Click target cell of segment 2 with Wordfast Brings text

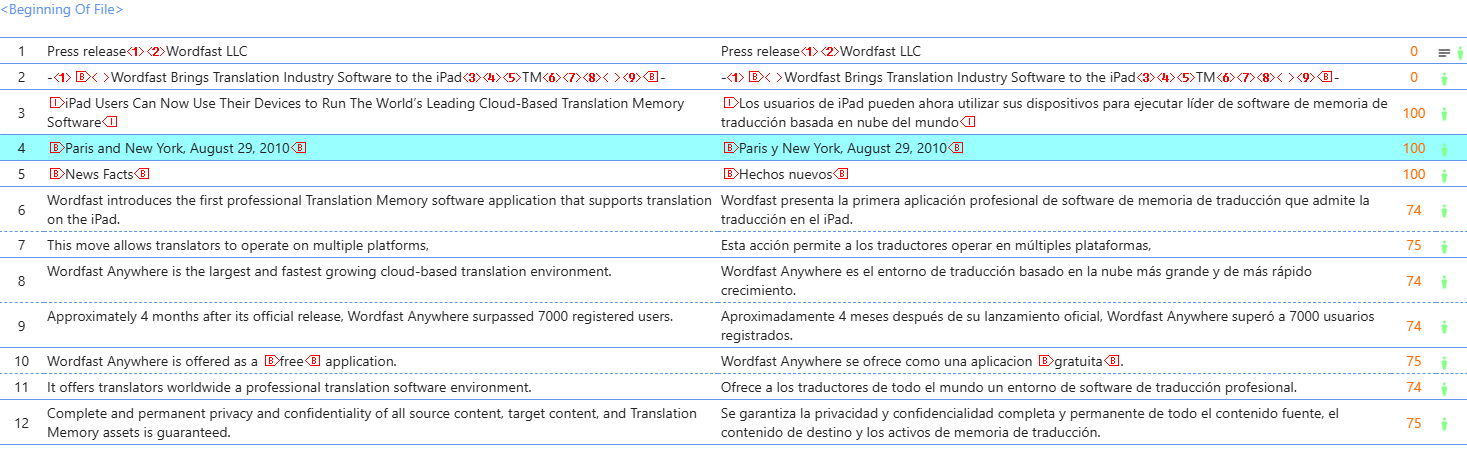click(x=1055, y=77)
